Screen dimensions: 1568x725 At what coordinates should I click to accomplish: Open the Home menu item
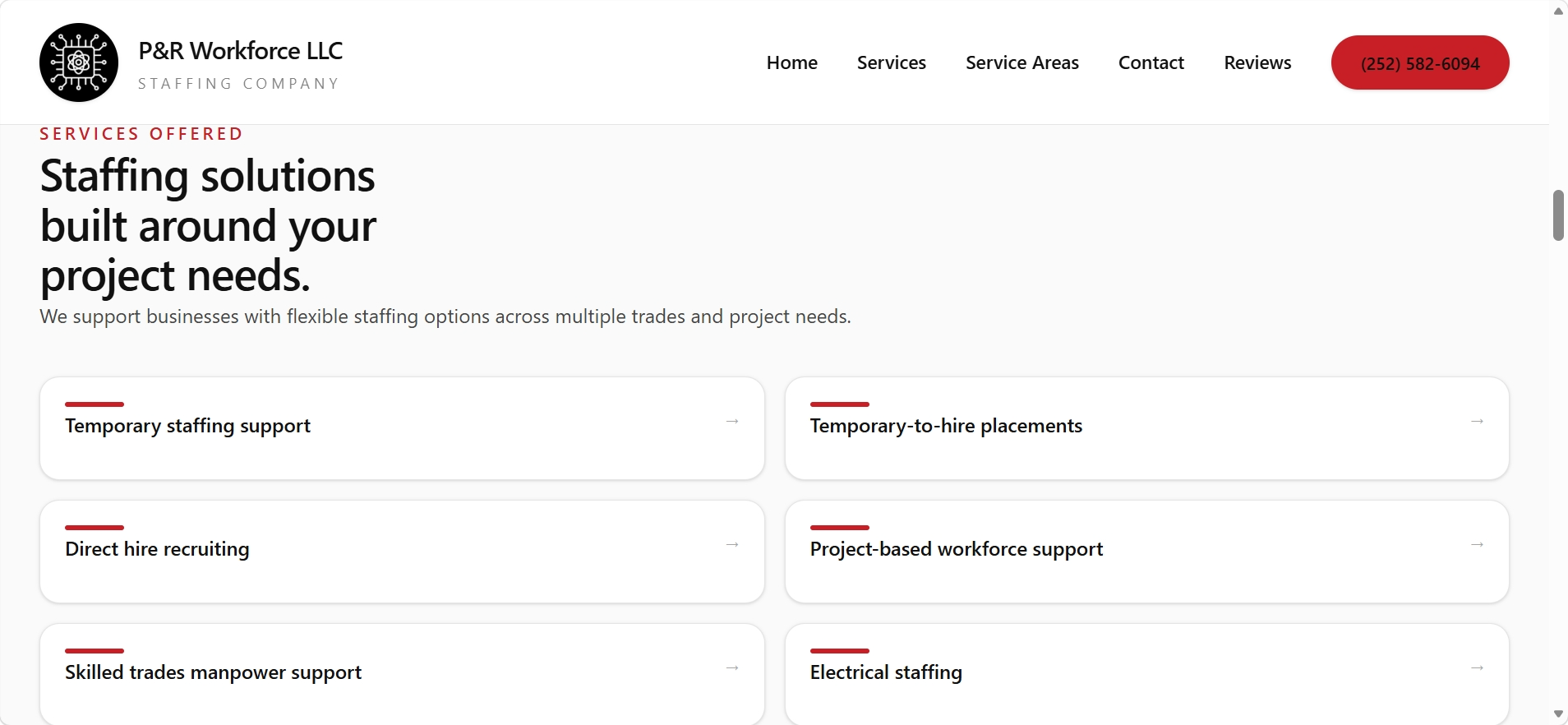coord(791,62)
